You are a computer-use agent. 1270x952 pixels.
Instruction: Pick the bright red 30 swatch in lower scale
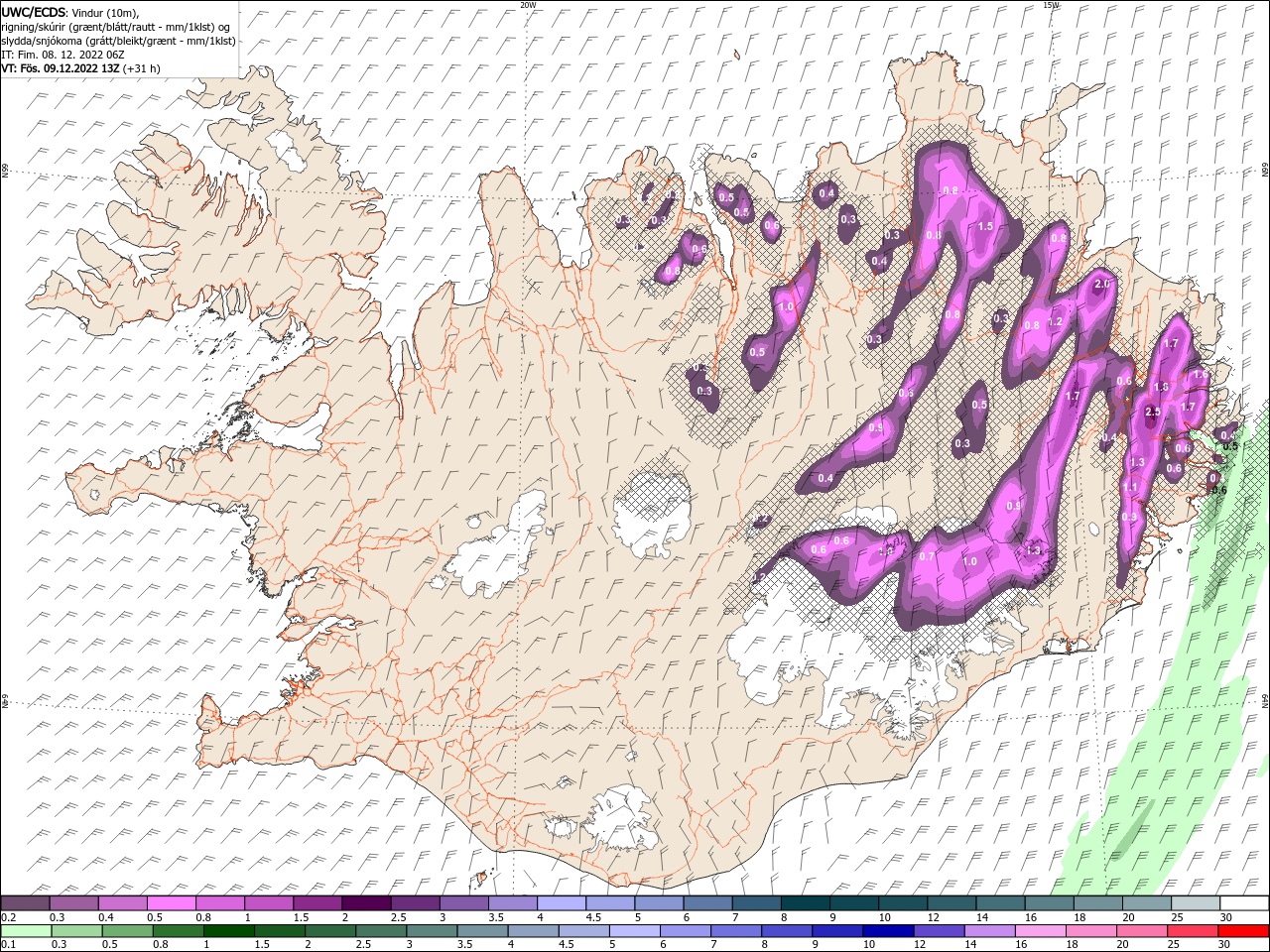coord(1242,931)
